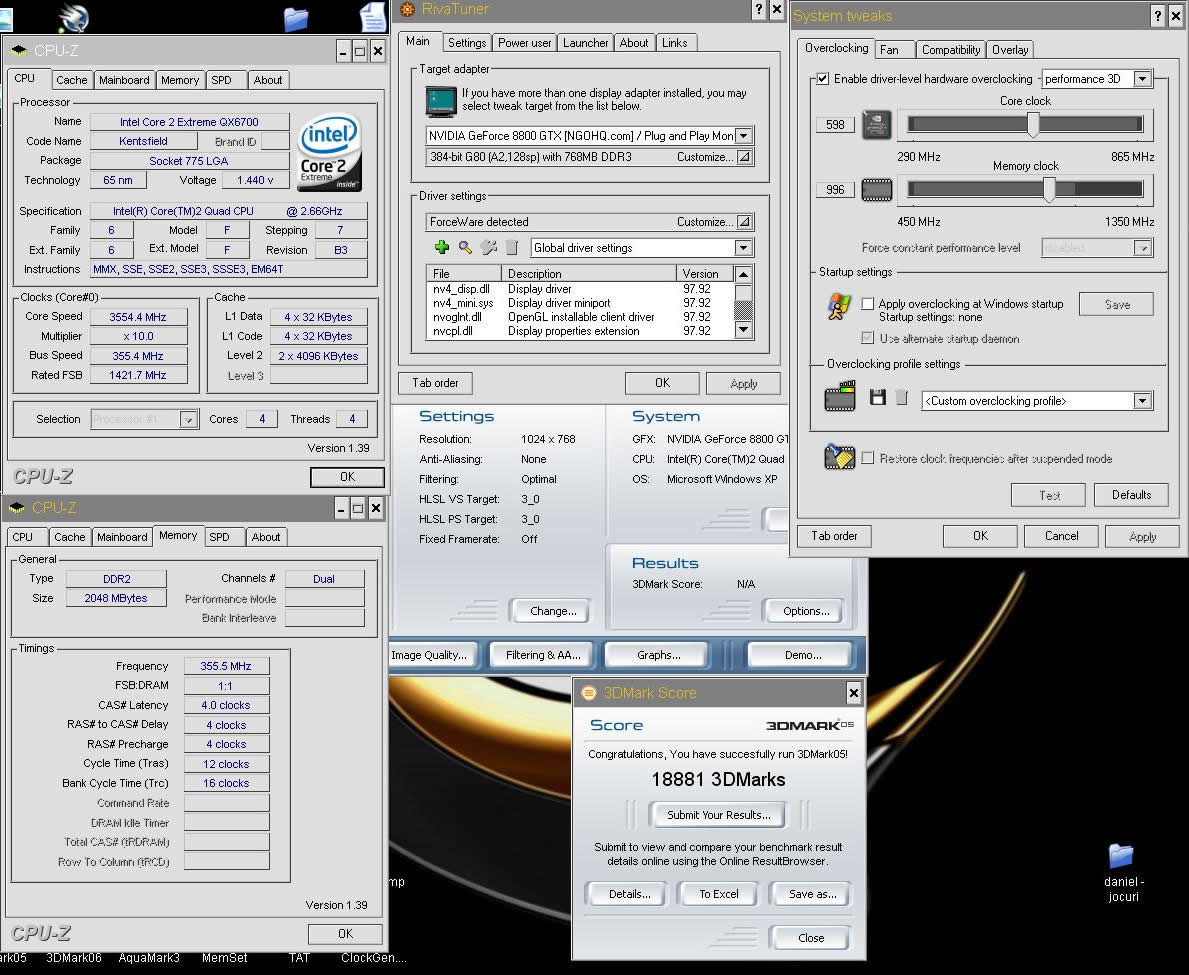The height and width of the screenshot is (975, 1189).
Task: Click the memory chip icon beside the Memory clock slider
Action: [877, 190]
